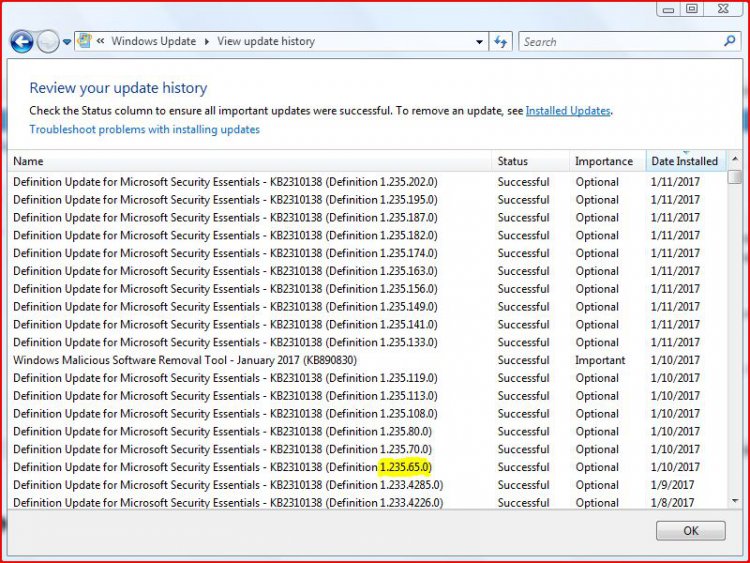Click the scrollbar down arrow
This screenshot has height=563, width=750.
735,501
